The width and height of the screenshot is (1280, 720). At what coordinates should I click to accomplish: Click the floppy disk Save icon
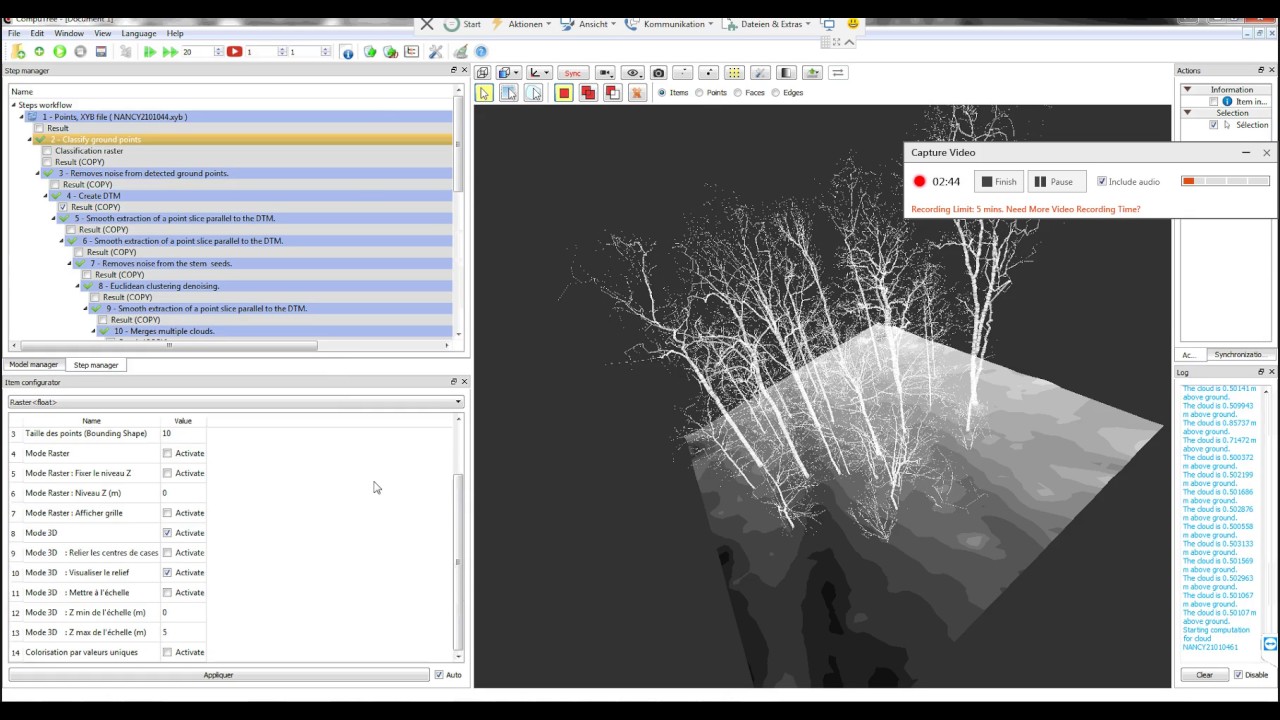[x=101, y=52]
